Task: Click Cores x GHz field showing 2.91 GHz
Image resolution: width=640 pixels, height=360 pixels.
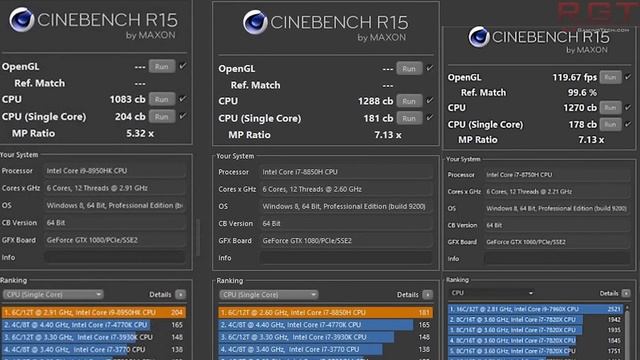Action: pos(115,188)
